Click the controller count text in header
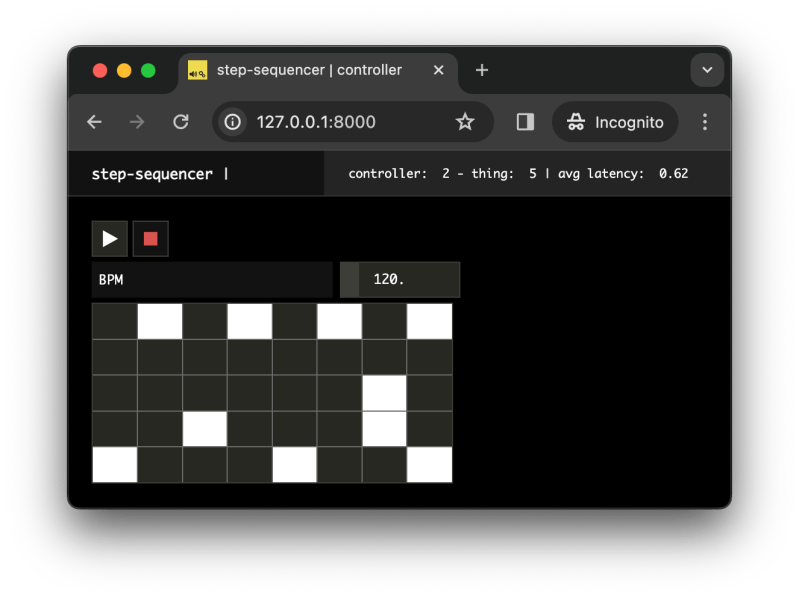Viewport: 799px width, 598px height. click(x=399, y=174)
